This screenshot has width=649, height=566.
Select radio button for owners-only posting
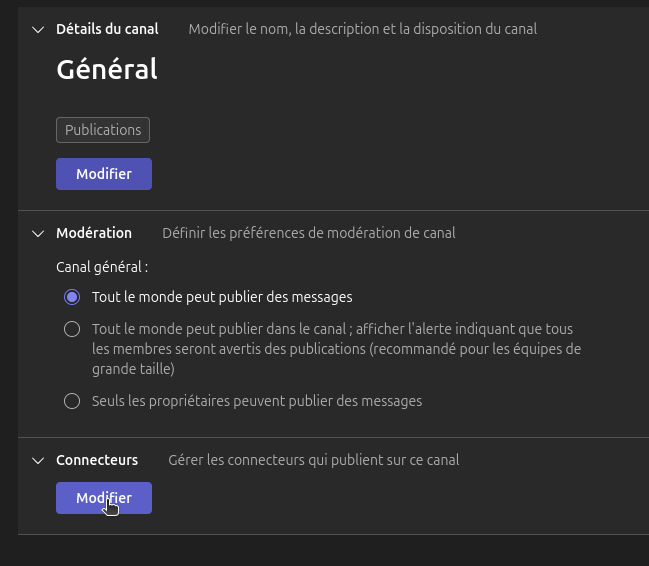click(72, 401)
